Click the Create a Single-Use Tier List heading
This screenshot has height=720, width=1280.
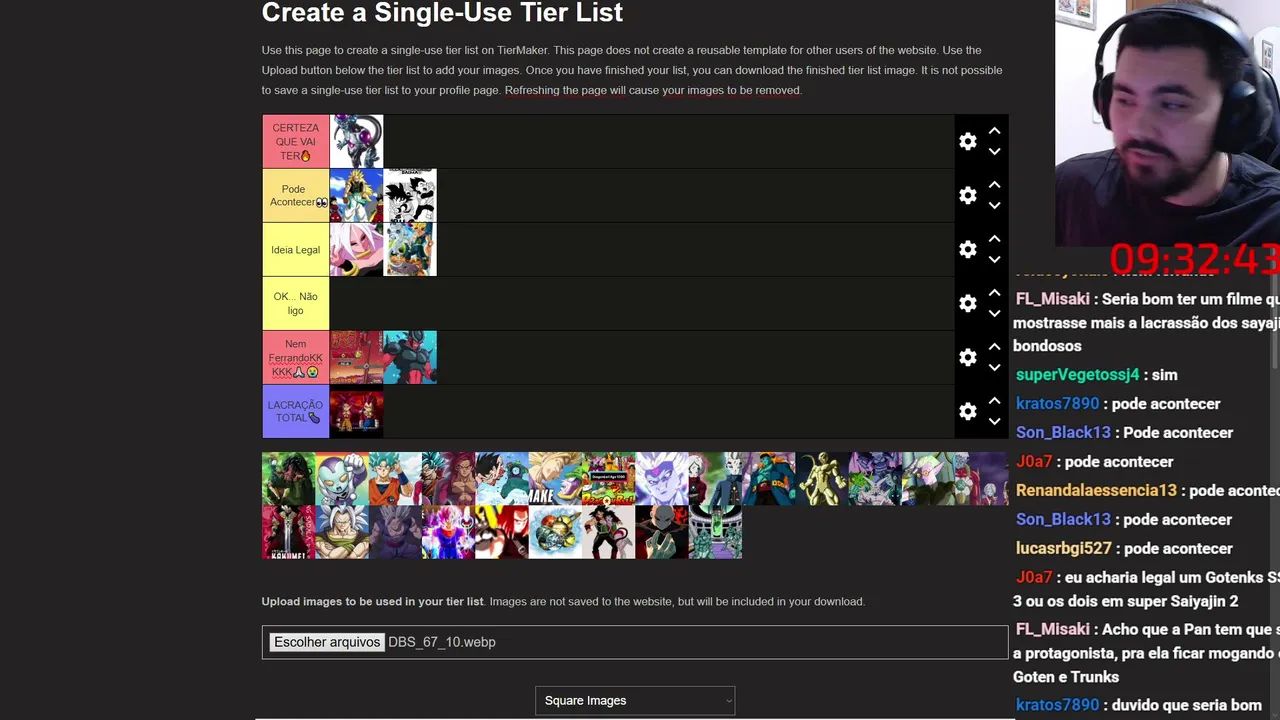click(x=442, y=12)
